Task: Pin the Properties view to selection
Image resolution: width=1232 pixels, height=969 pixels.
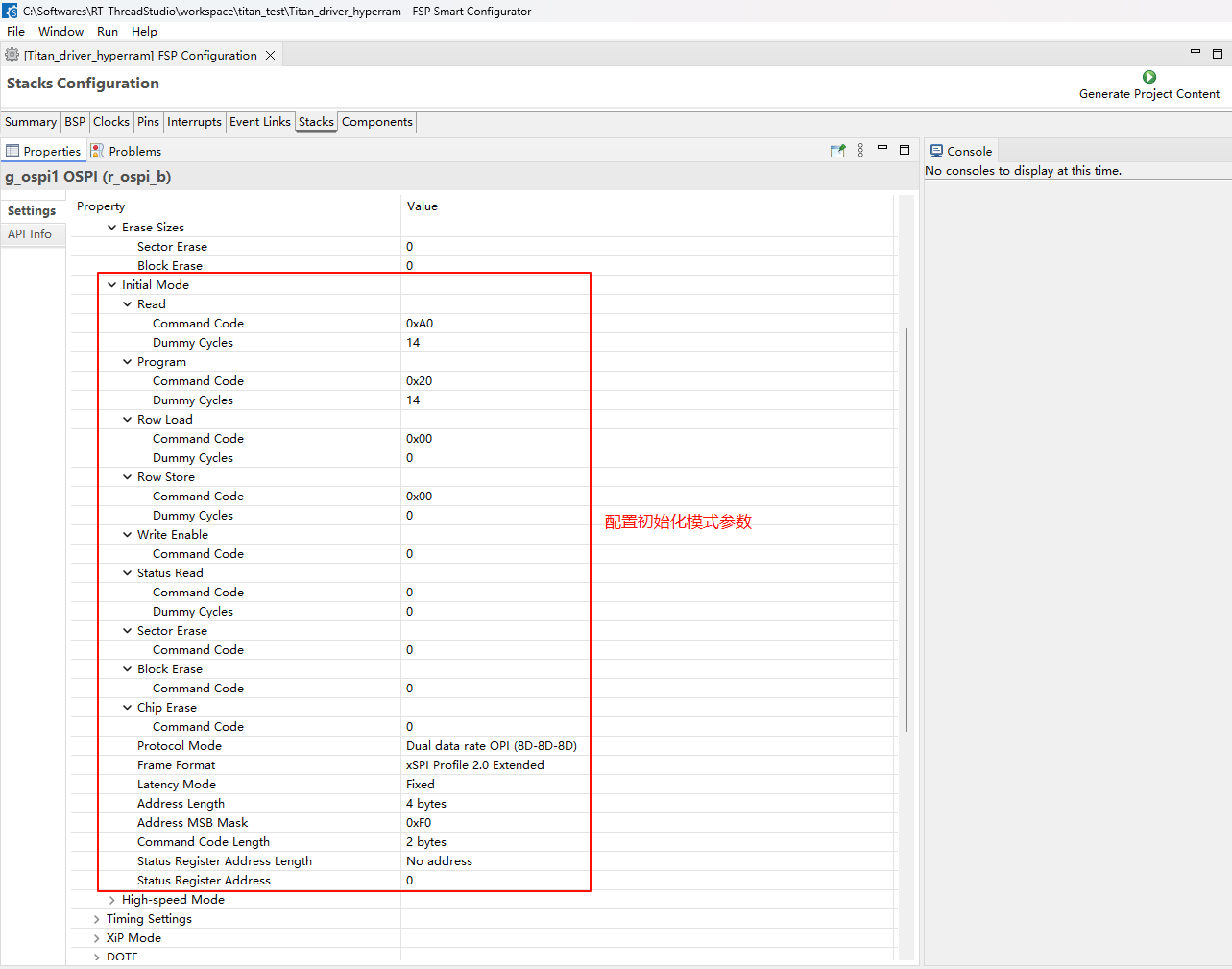Action: [x=837, y=151]
